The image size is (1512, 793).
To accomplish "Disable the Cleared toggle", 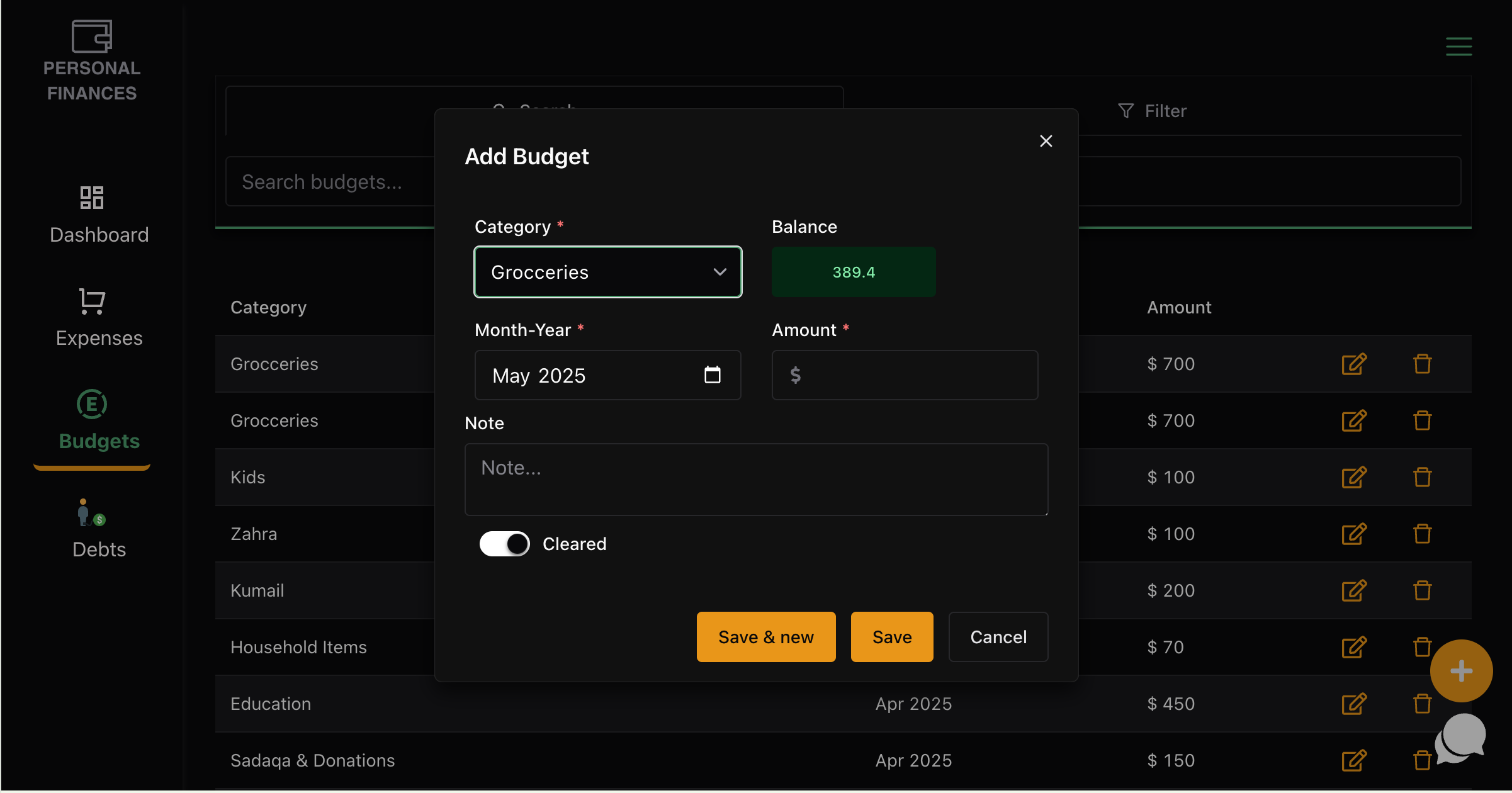I will point(504,544).
